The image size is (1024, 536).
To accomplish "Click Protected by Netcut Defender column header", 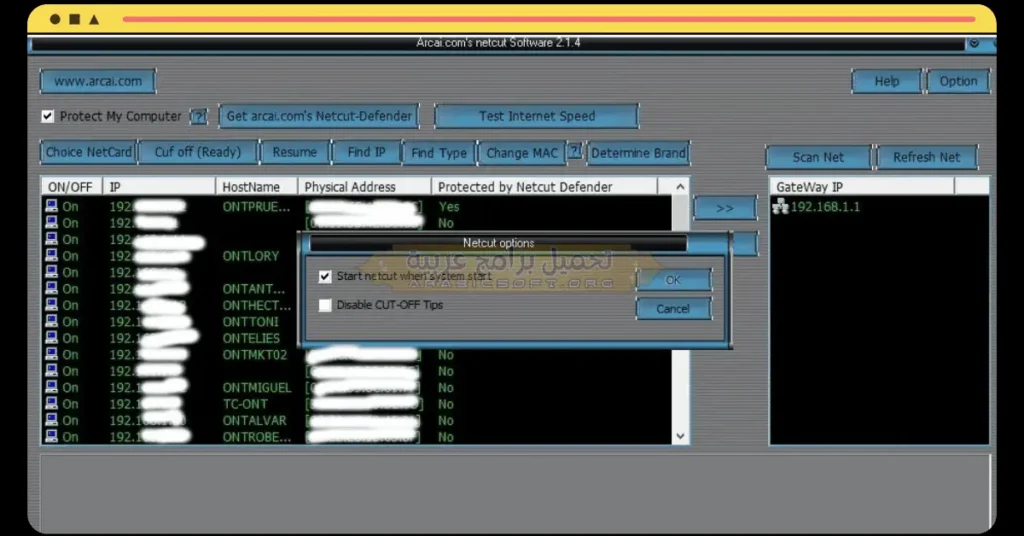I will [544, 187].
